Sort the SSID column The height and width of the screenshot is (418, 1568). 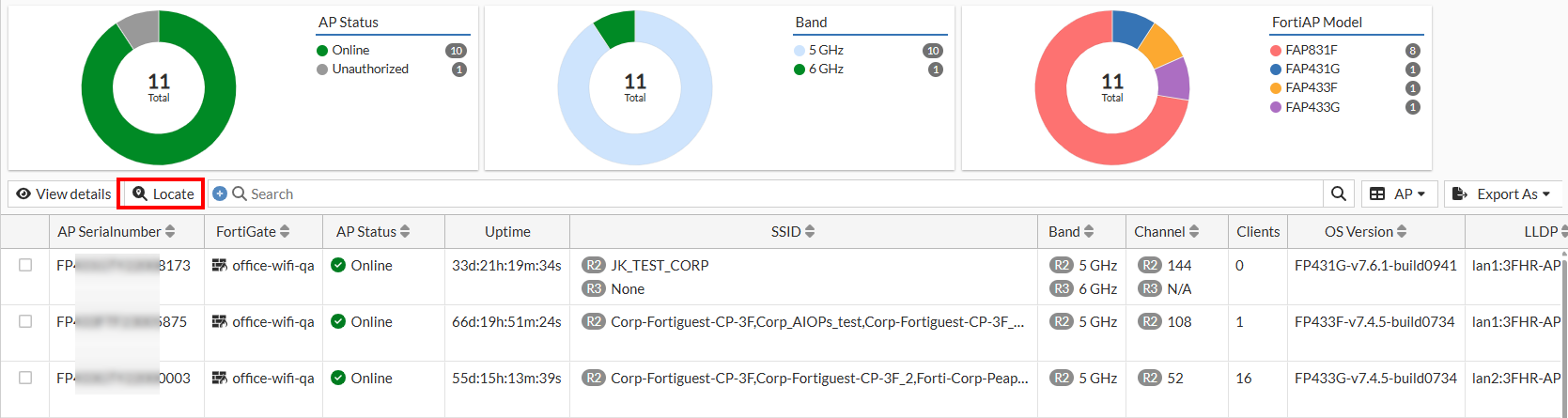[810, 231]
